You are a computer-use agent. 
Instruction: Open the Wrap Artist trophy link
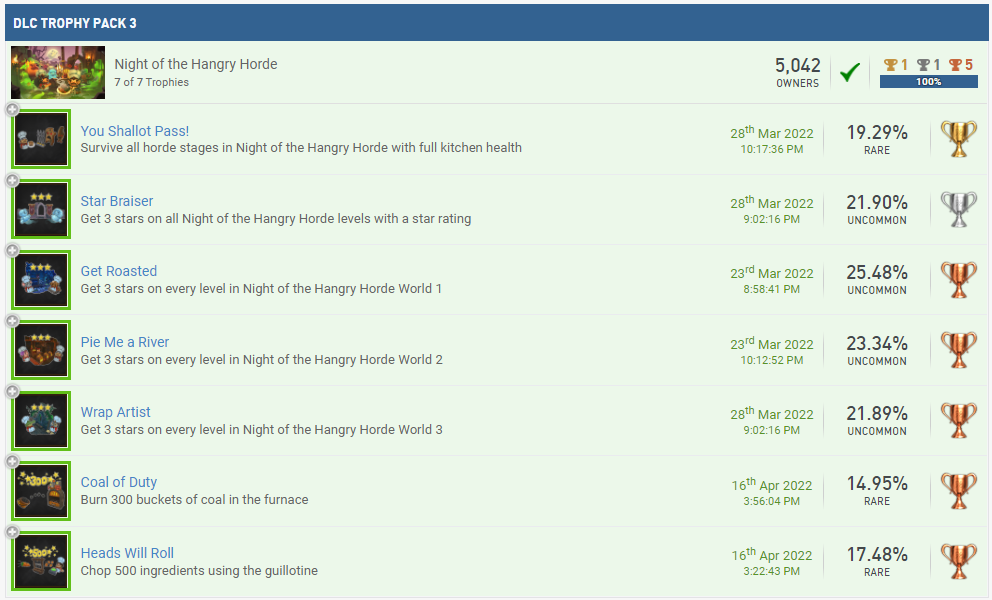[115, 413]
